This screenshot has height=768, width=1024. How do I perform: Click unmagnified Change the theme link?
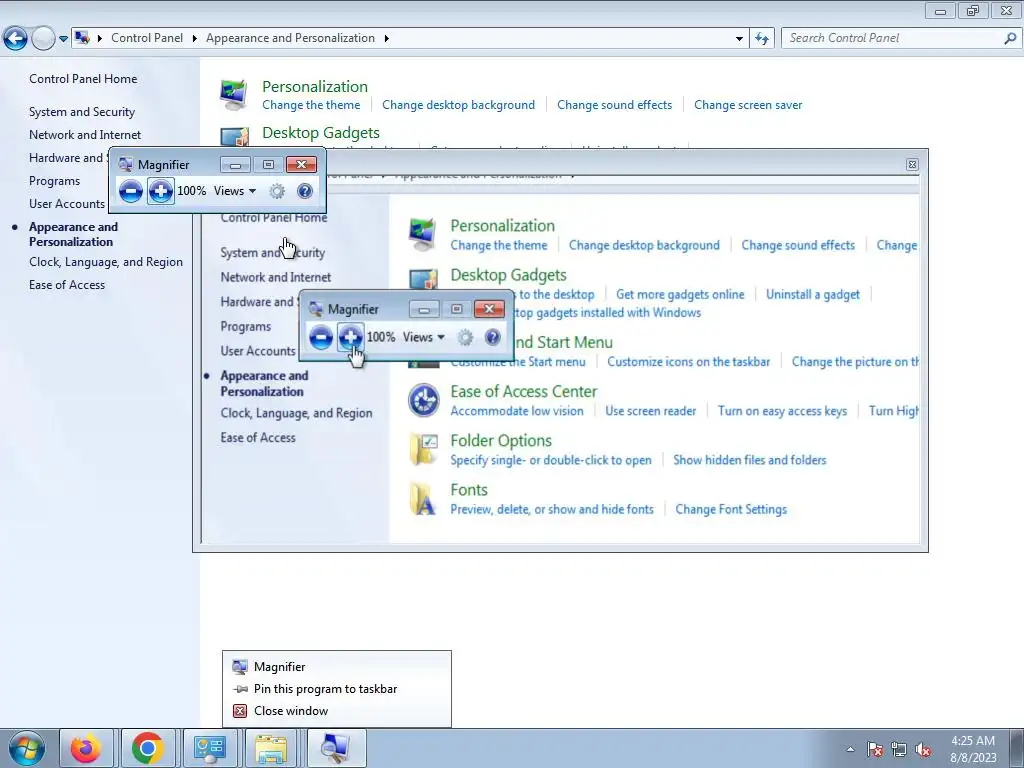tap(311, 105)
